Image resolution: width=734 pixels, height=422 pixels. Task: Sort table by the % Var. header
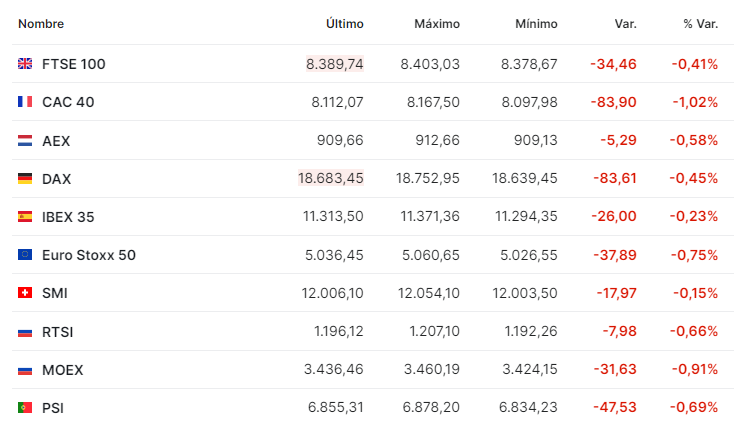pos(700,23)
